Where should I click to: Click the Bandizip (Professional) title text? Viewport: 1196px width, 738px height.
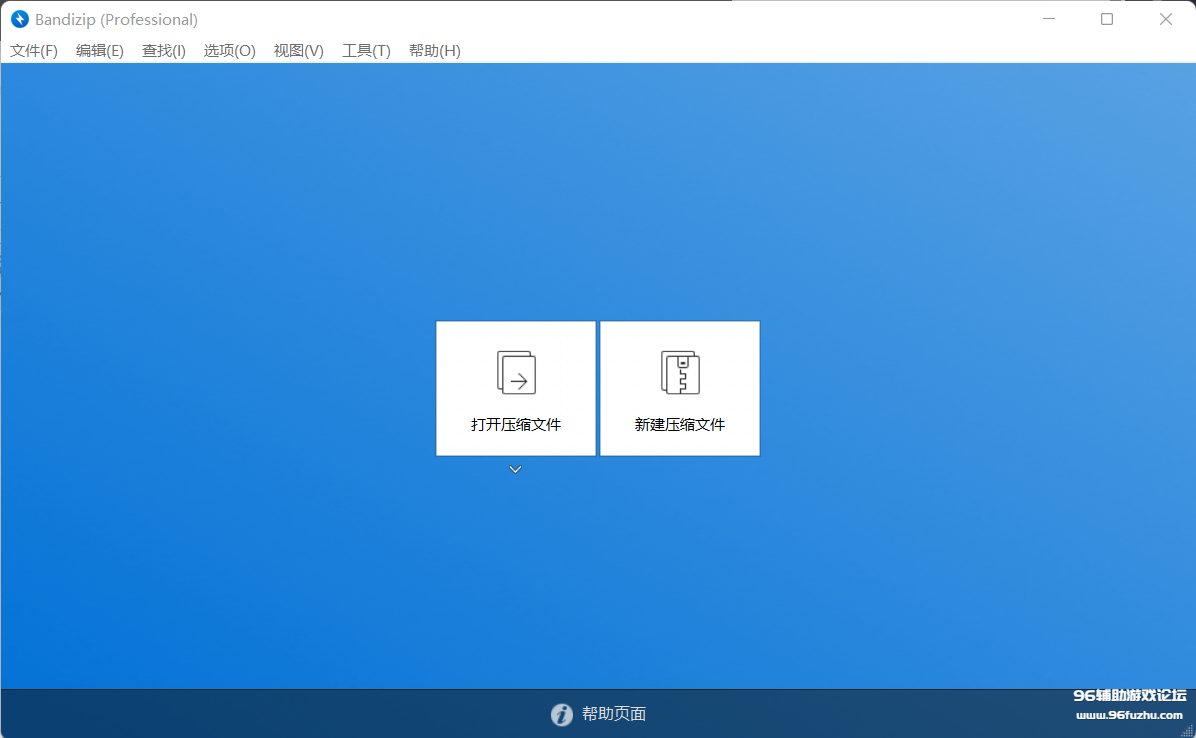pyautogui.click(x=116, y=20)
